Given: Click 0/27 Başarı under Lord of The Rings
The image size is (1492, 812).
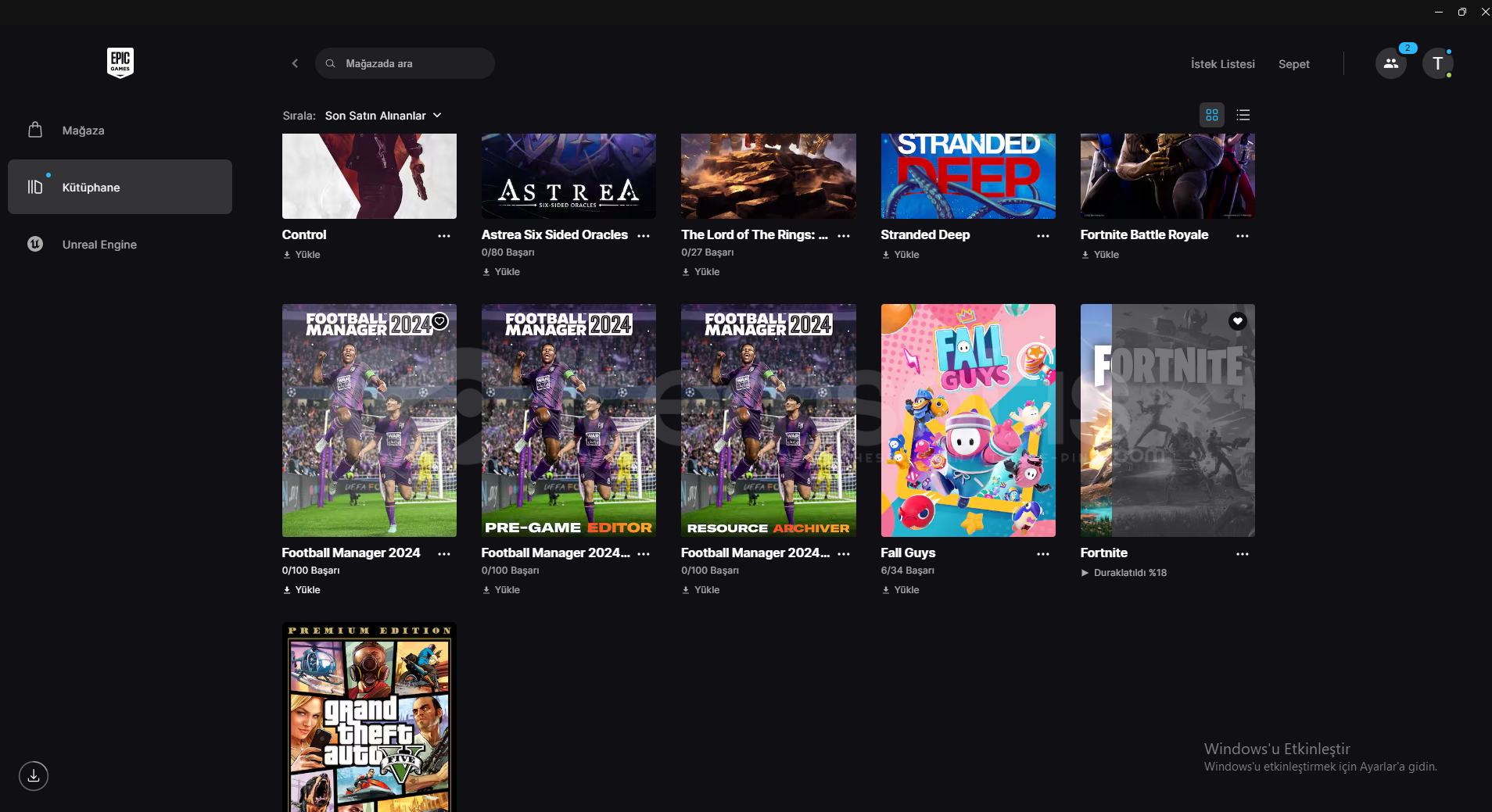Looking at the screenshot, I should coord(708,252).
